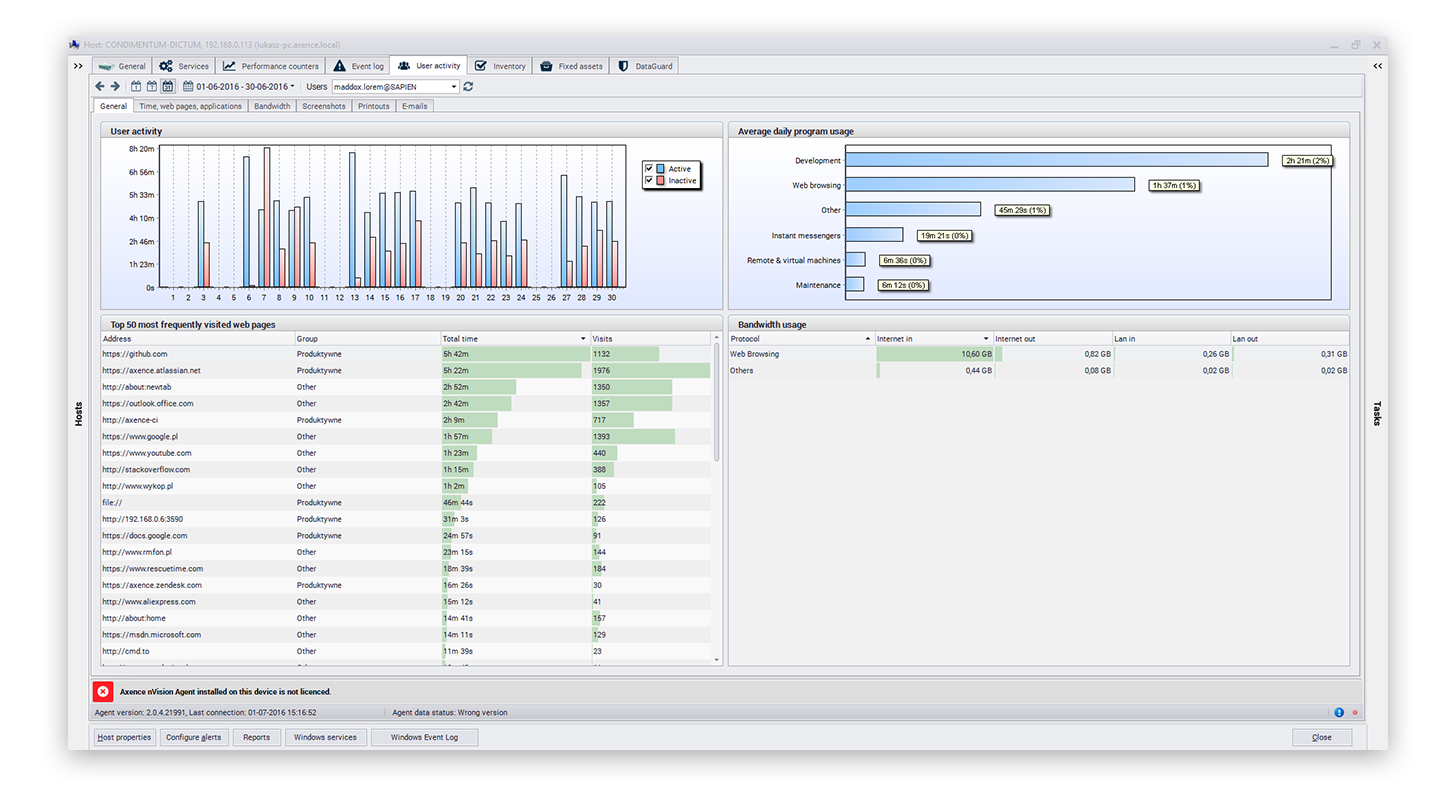Click the Reports button
The width and height of the screenshot is (1456, 788).
pyautogui.click(x=256, y=737)
